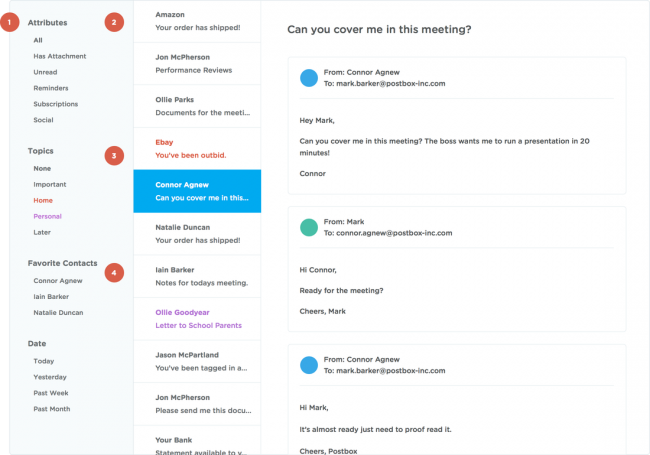
Task: Click the red number 2 annotation marker
Action: tap(114, 22)
